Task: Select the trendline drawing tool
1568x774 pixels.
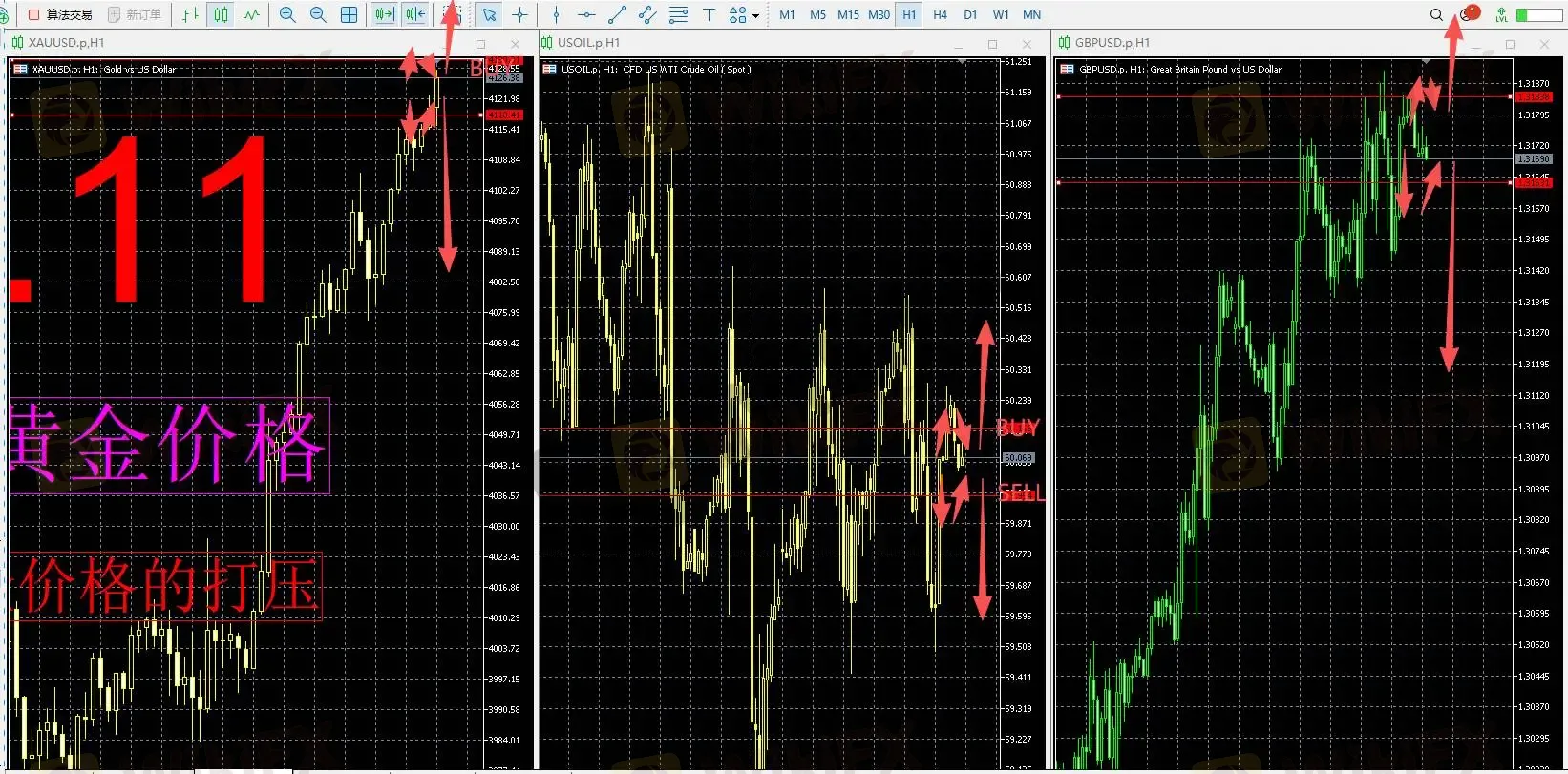Action: click(617, 14)
